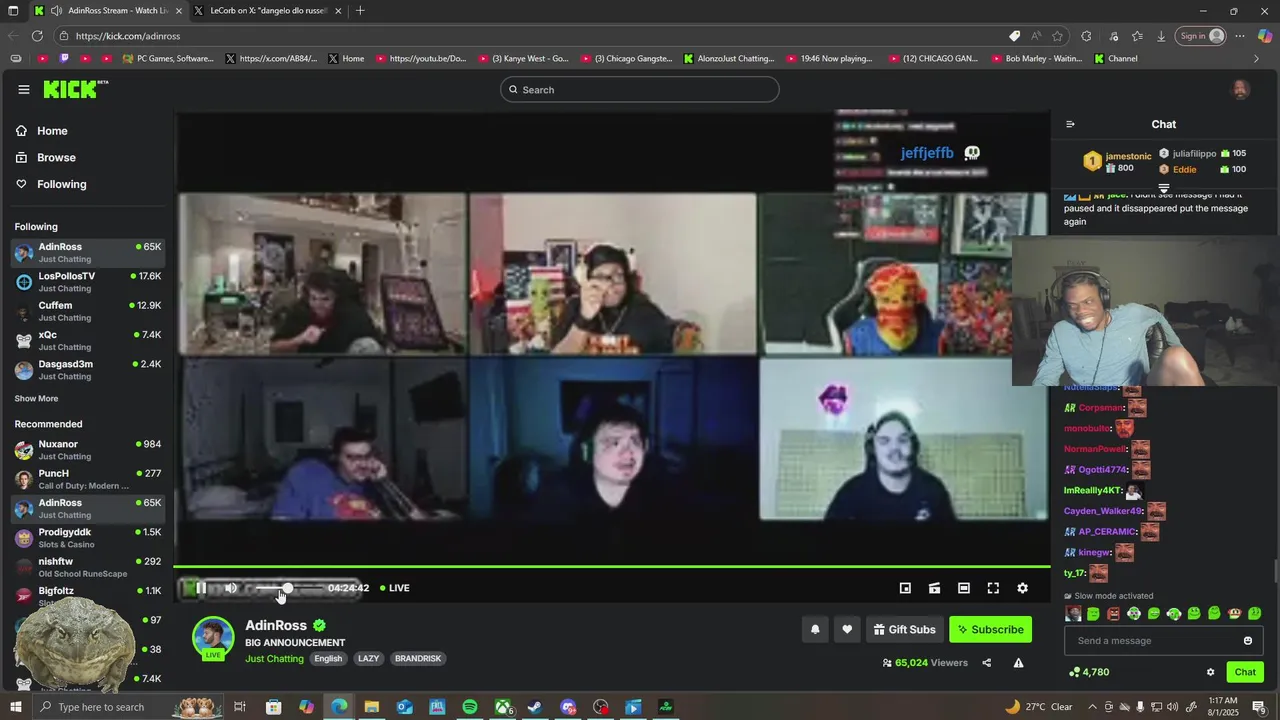Image resolution: width=1280 pixels, height=720 pixels.
Task: Open channel points balance 4,780
Action: click(x=1089, y=672)
